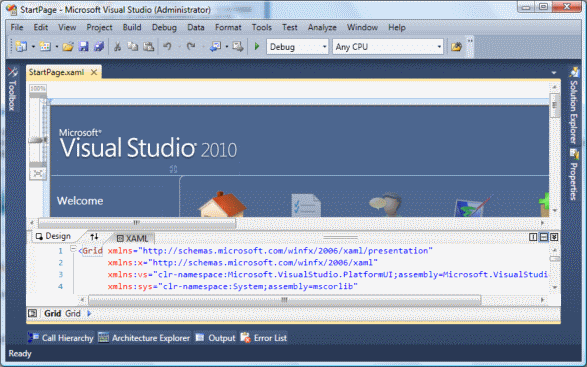Image resolution: width=587 pixels, height=367 pixels.
Task: Click the fit-all zoom icon below slider
Action: click(x=38, y=173)
